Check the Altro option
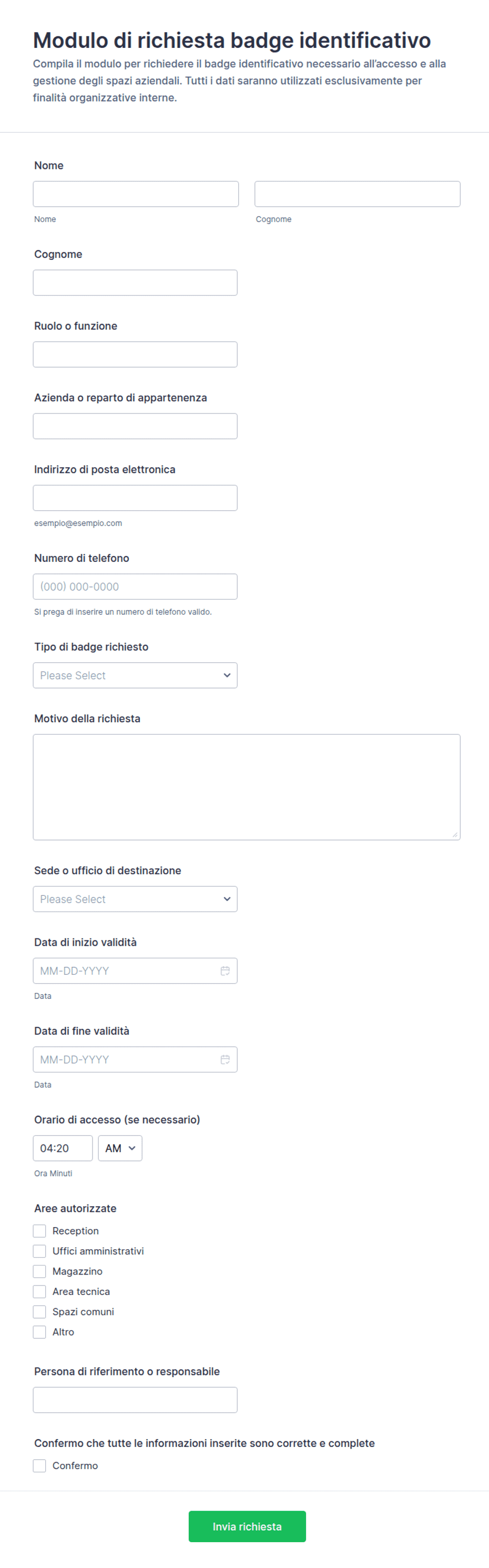489x1568 pixels. tap(39, 1332)
